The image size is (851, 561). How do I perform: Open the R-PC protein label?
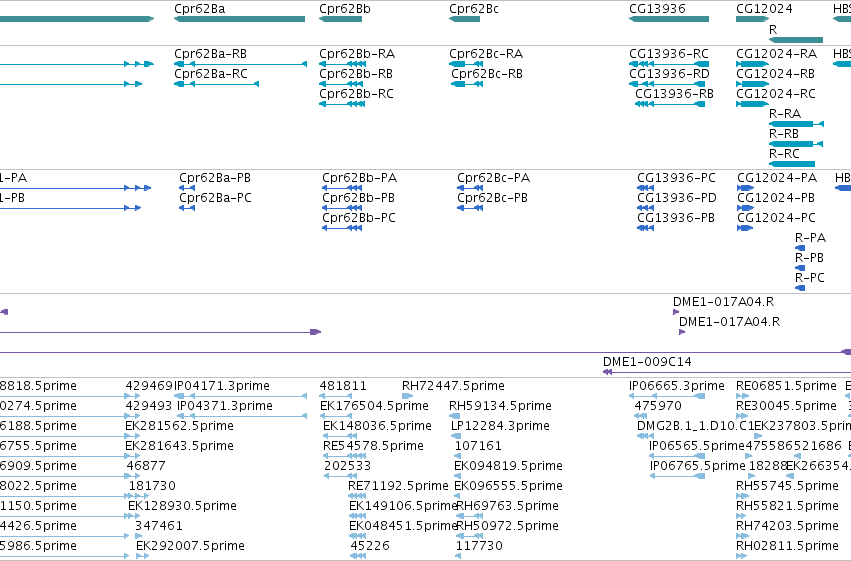(810, 278)
